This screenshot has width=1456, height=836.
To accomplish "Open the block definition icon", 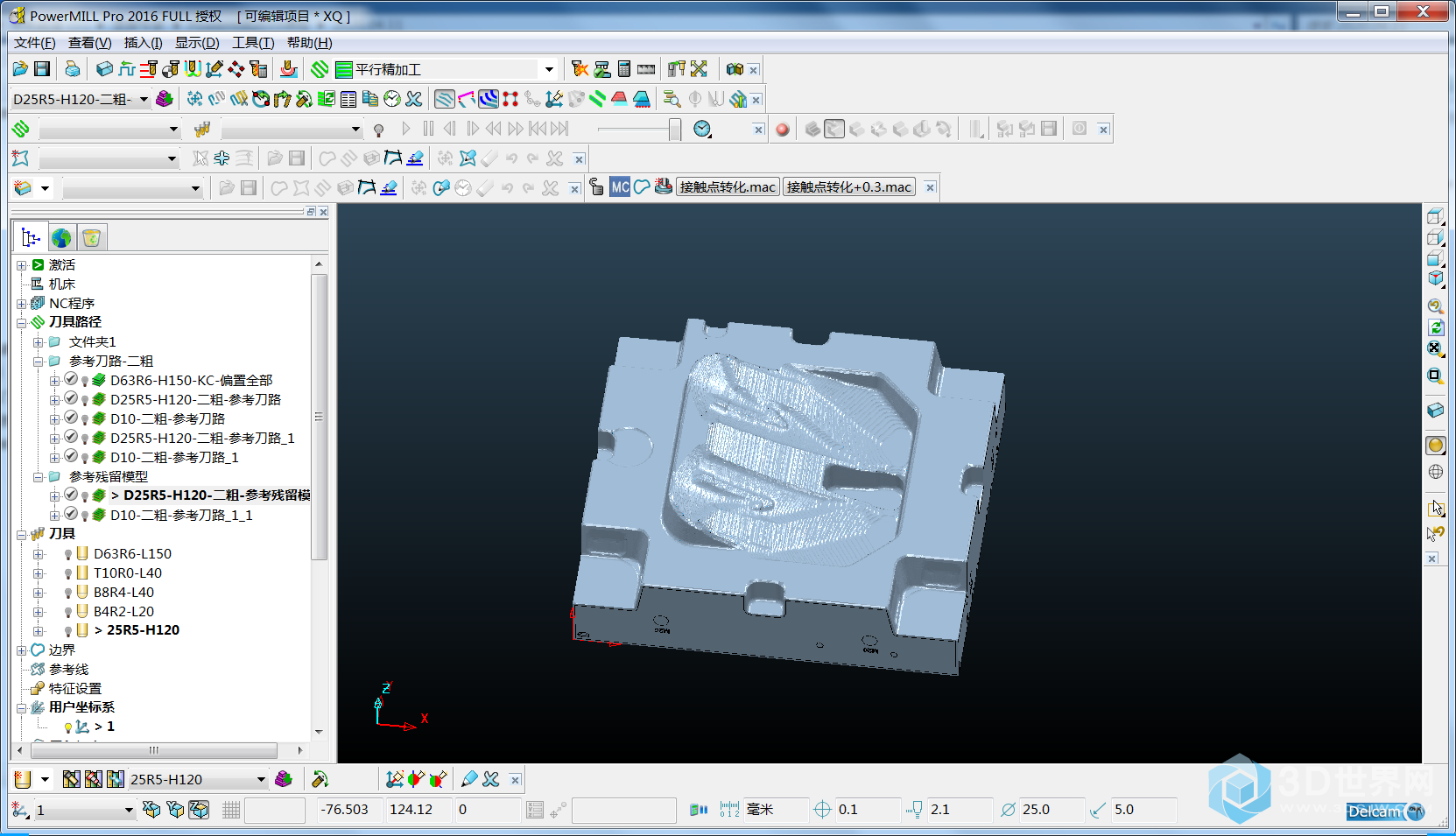I will [104, 69].
